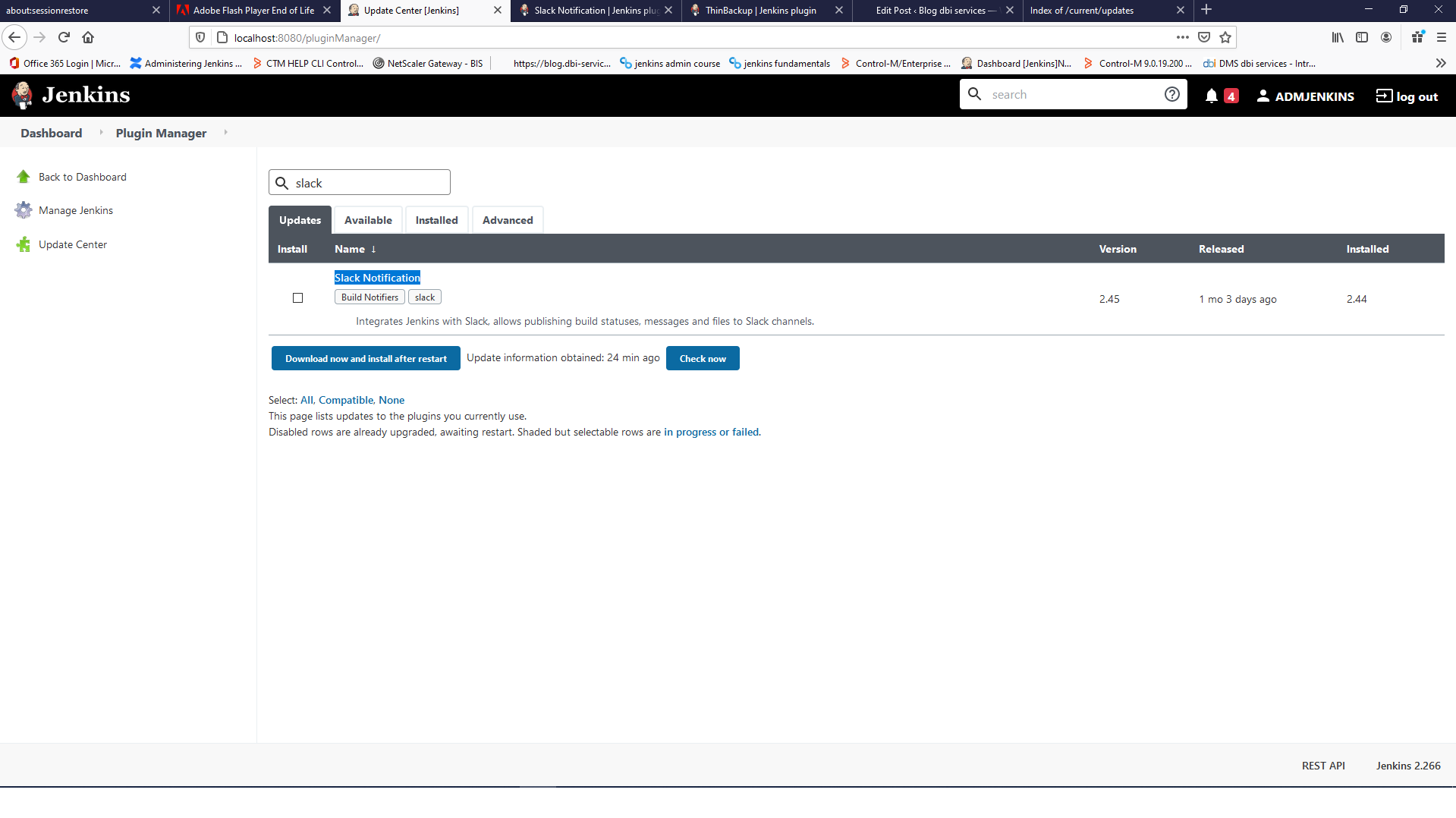
Task: Click the browser Back arrow
Action: point(14,37)
